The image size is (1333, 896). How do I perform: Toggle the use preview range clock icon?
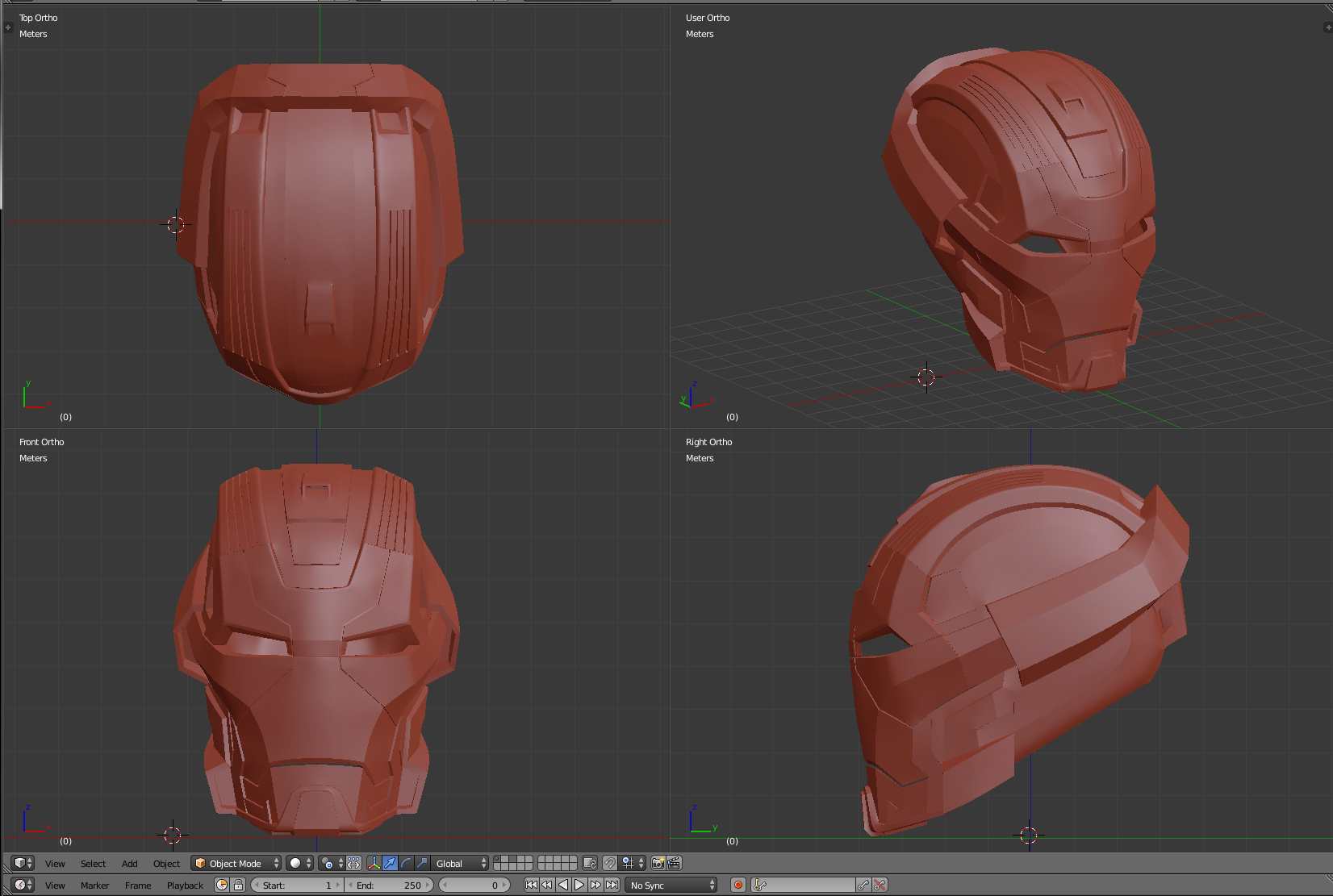pyautogui.click(x=222, y=885)
